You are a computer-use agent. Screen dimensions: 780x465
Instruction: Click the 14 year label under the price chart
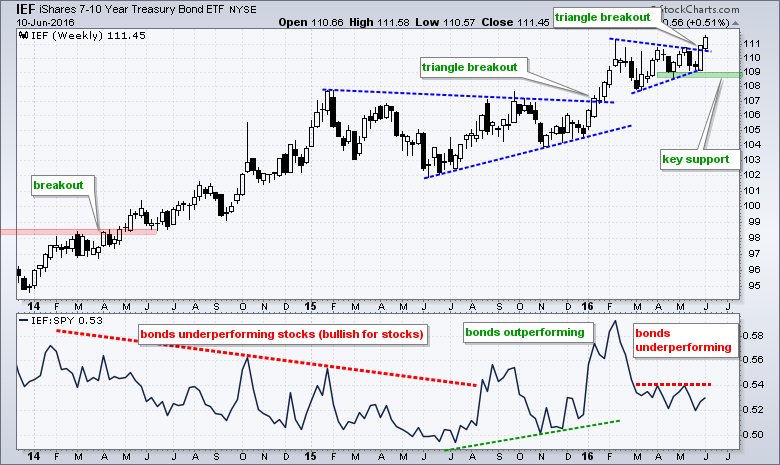[x=34, y=307]
